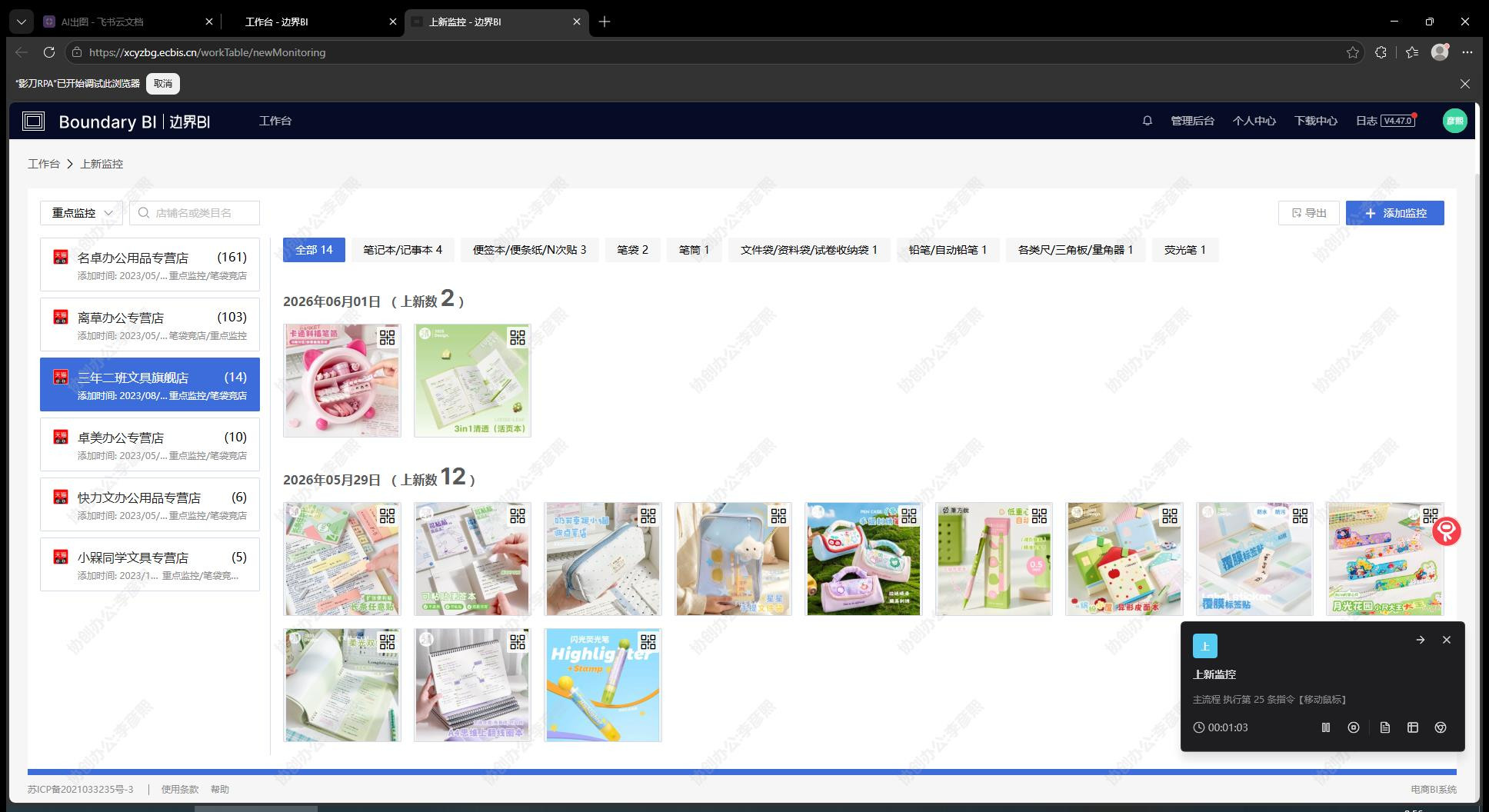Open the browser profile avatar
This screenshot has width=1489, height=812.
pos(1440,52)
